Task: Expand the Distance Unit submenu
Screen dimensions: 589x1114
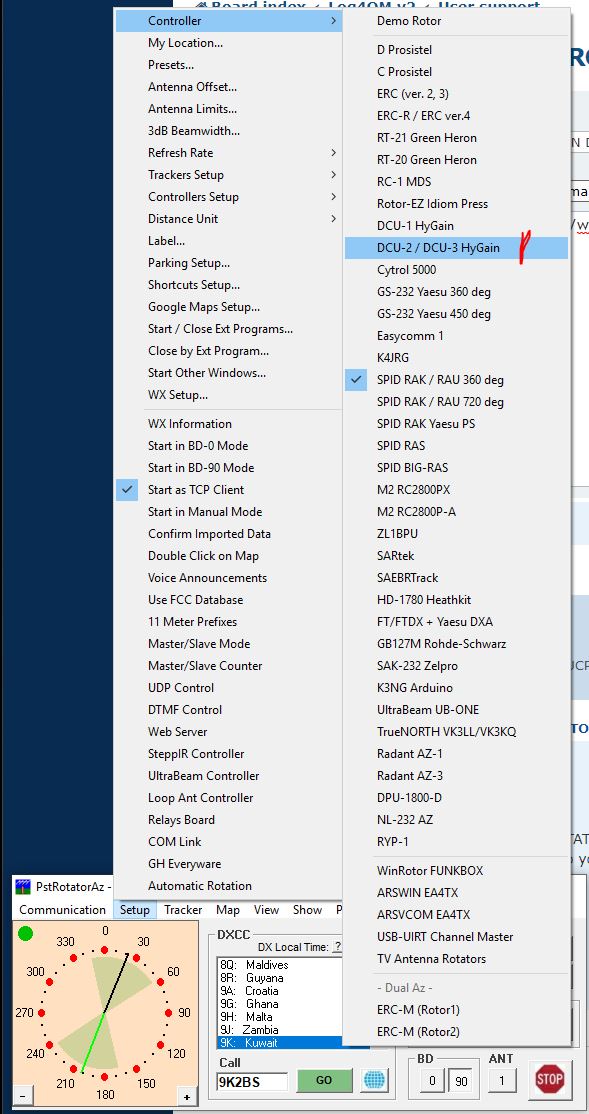Action: 229,219
